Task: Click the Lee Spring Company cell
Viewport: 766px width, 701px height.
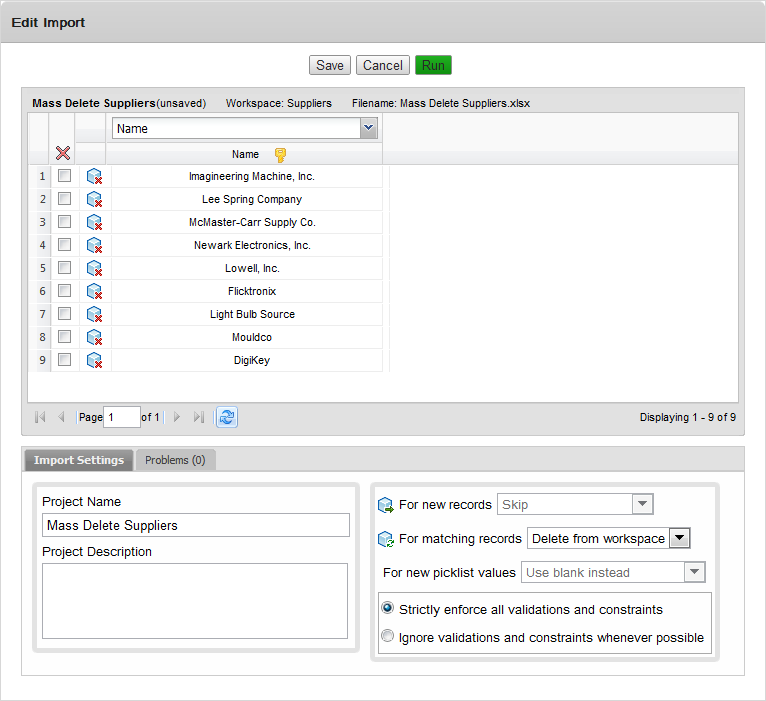Action: pos(247,199)
